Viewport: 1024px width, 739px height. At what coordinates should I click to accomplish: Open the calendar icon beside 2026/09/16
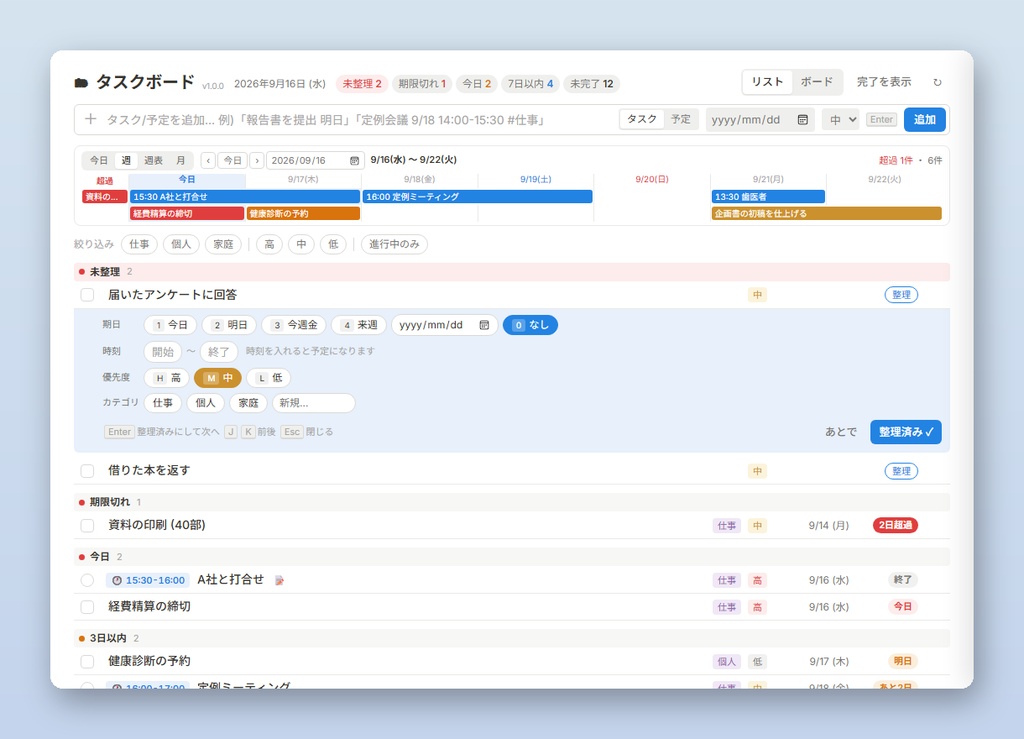click(x=354, y=161)
